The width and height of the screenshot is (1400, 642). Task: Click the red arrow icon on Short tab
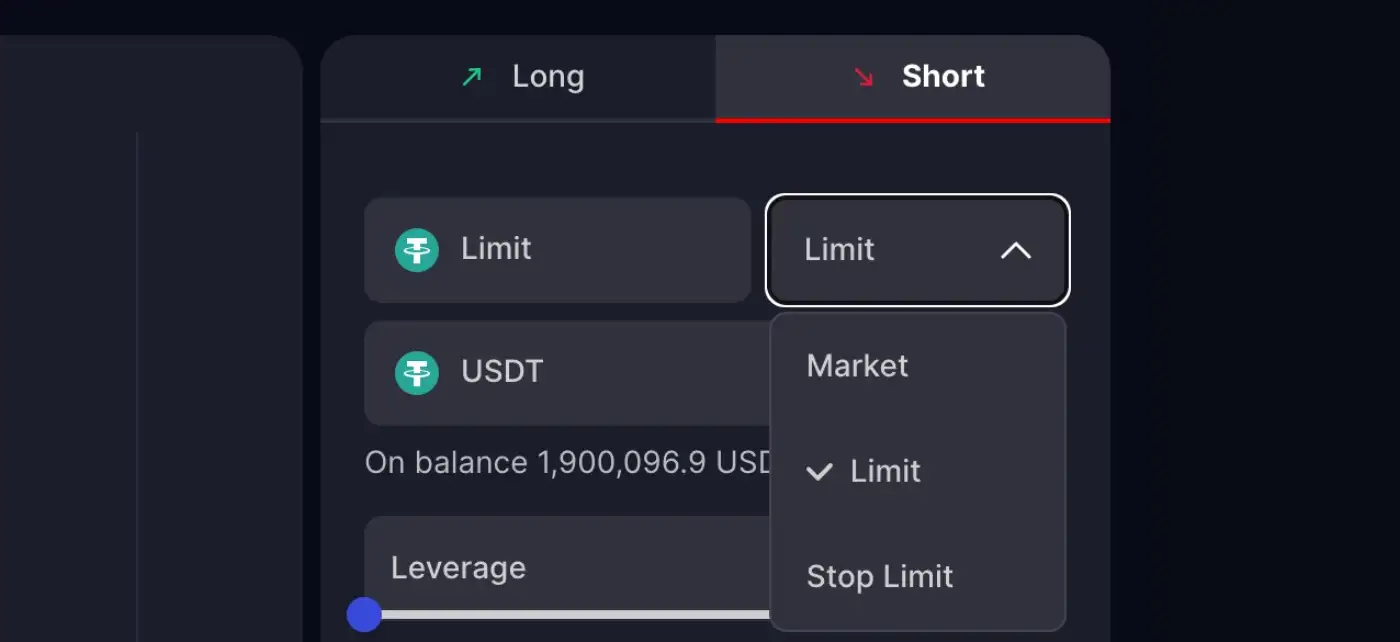(864, 77)
